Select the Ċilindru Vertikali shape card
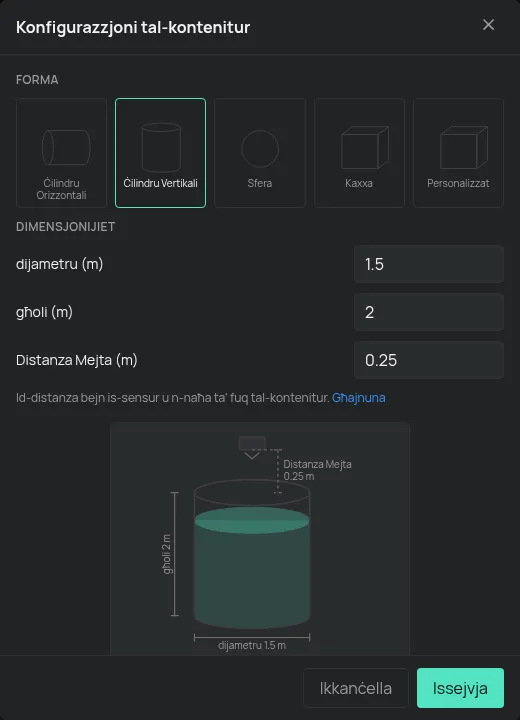The height and width of the screenshot is (720, 520). (160, 153)
